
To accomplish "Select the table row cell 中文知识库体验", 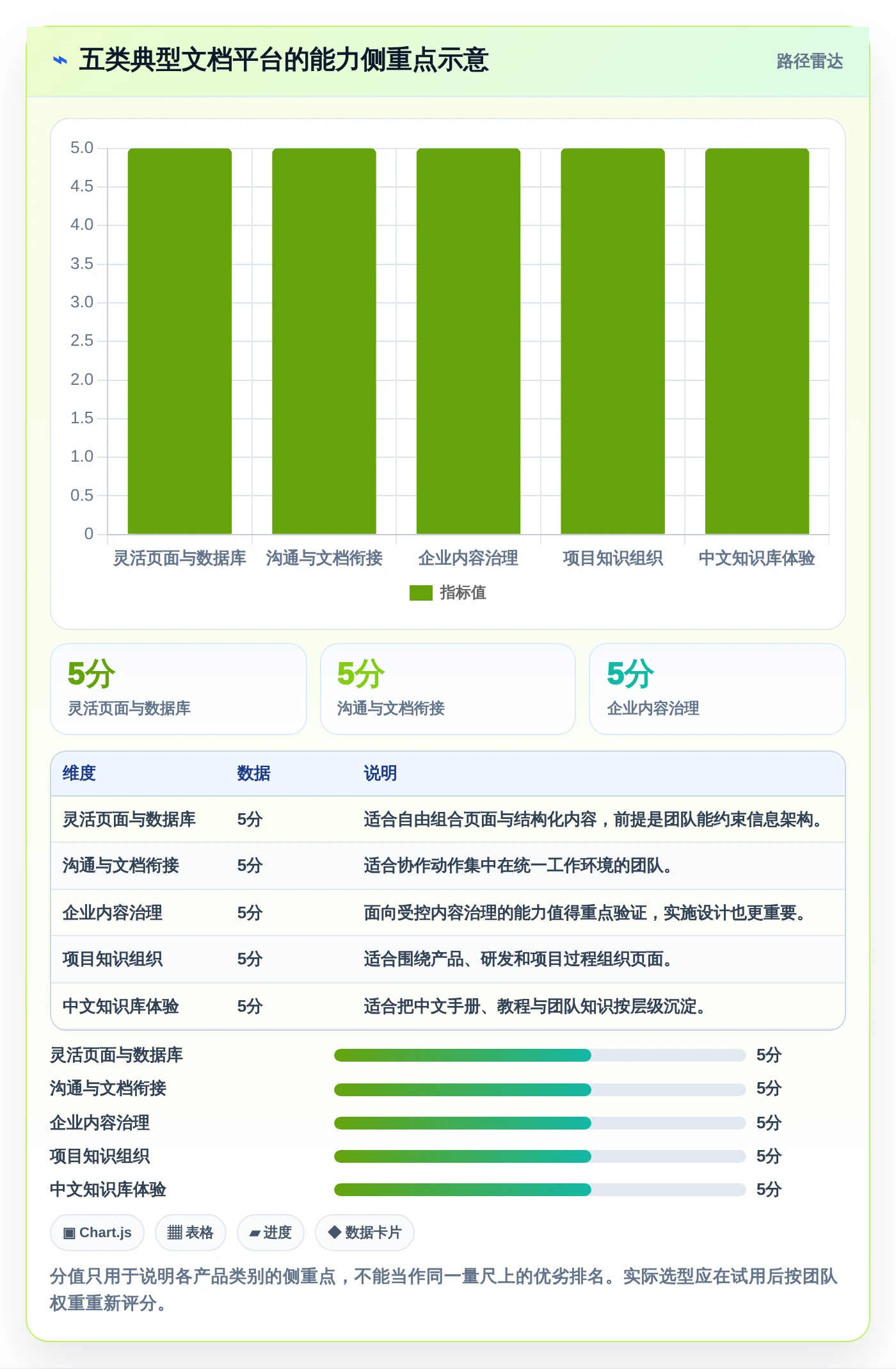I will pyautogui.click(x=120, y=1007).
